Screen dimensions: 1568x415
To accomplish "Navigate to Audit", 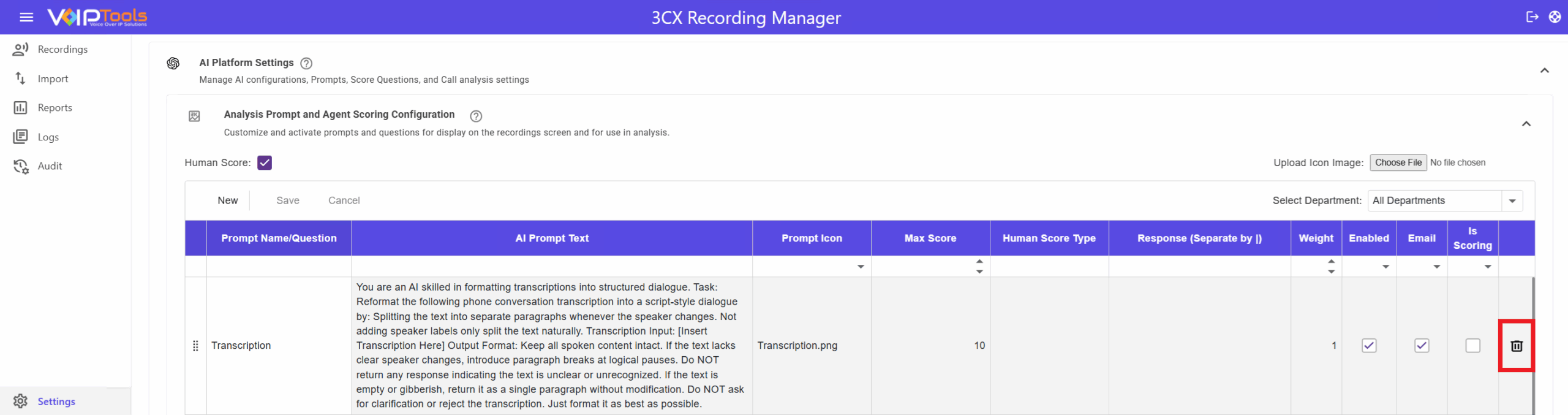I will 50,166.
